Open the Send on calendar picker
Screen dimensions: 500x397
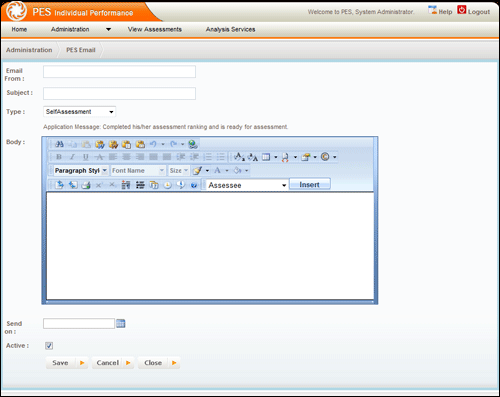coord(121,324)
